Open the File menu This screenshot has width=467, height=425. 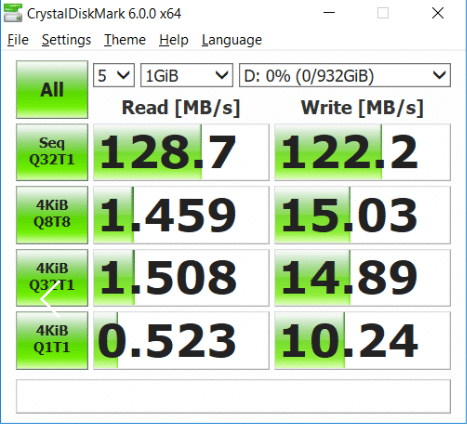click(x=18, y=40)
